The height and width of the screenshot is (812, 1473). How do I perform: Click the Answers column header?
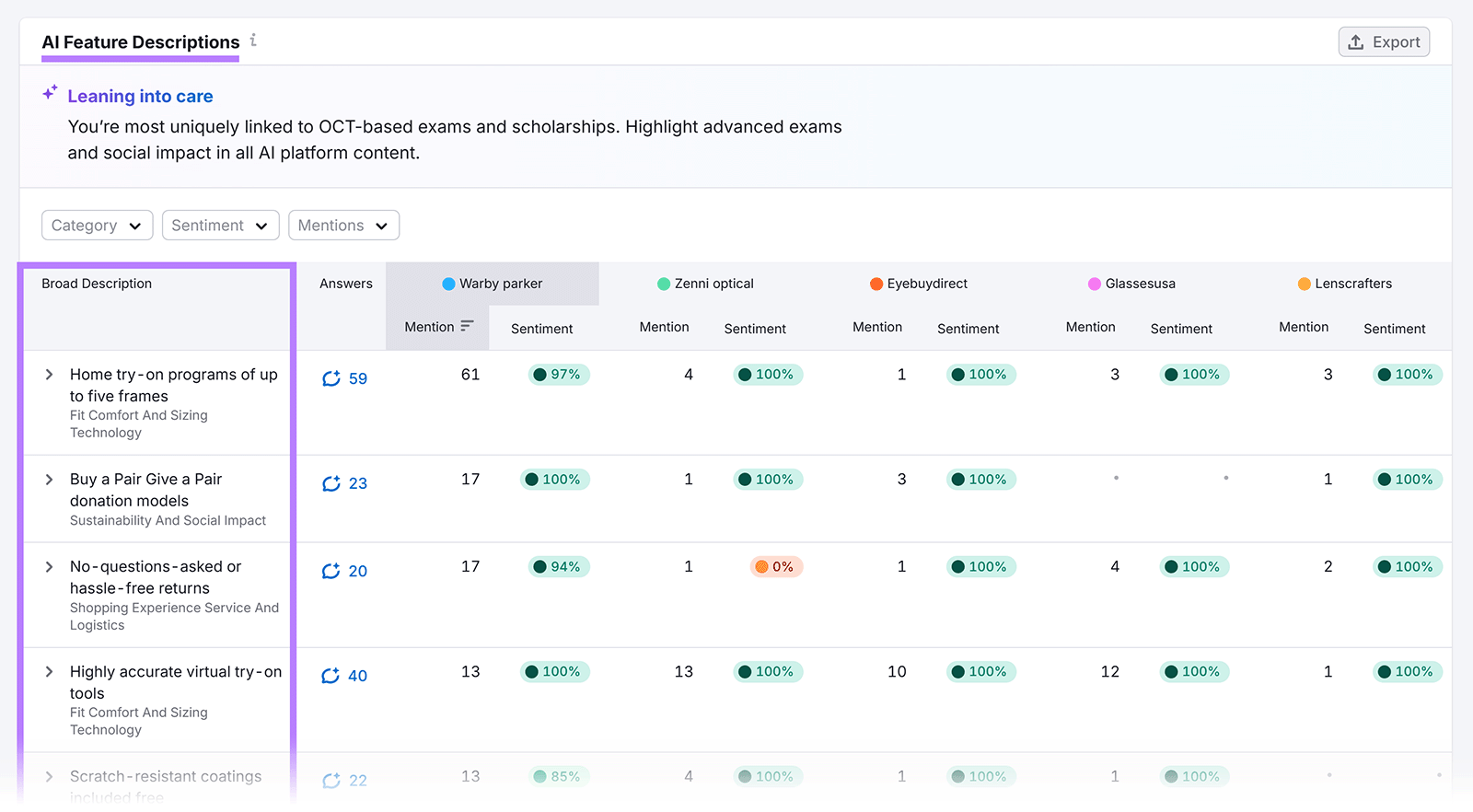tap(346, 284)
